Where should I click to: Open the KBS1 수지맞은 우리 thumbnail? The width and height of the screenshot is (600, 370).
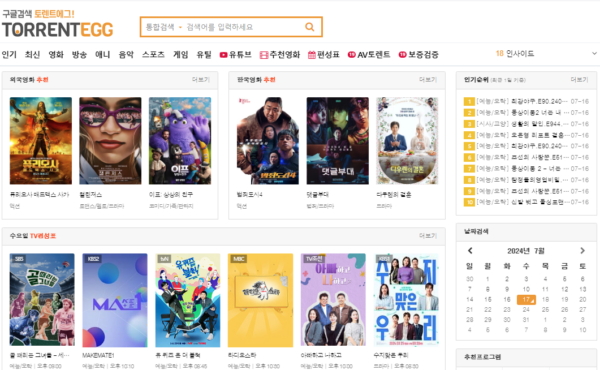[406, 300]
